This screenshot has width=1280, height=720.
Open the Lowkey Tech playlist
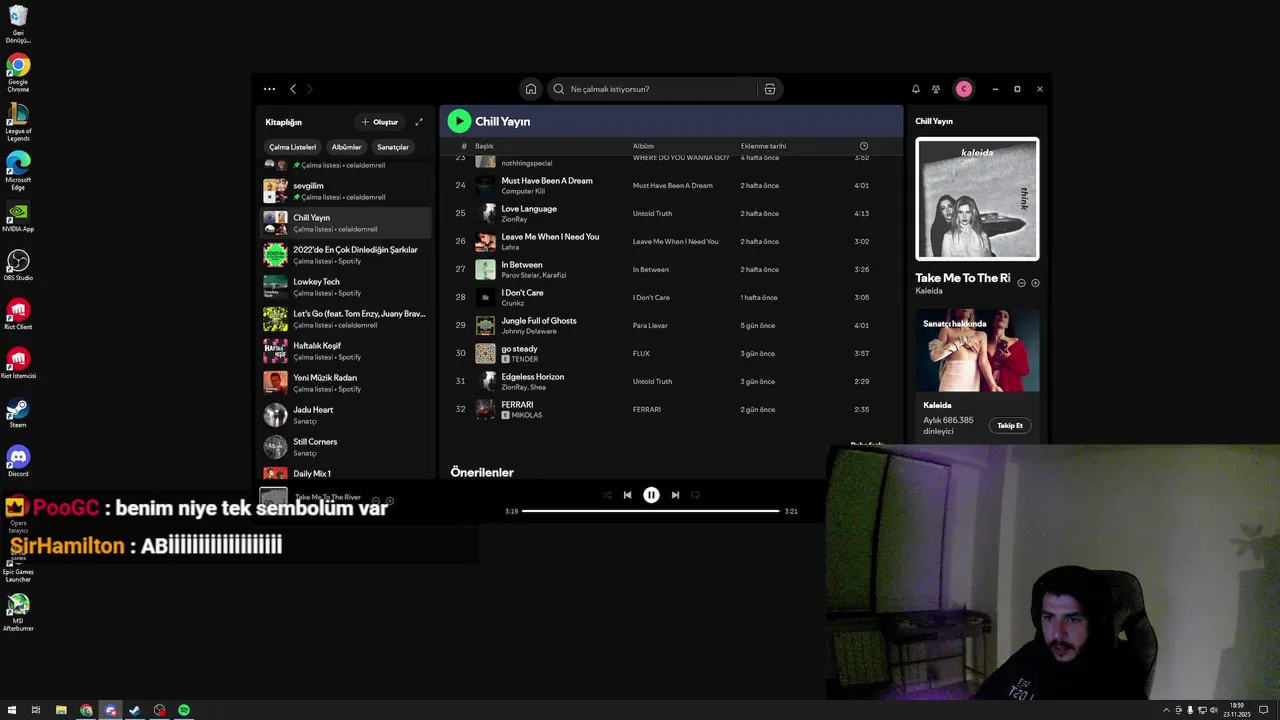(346, 287)
